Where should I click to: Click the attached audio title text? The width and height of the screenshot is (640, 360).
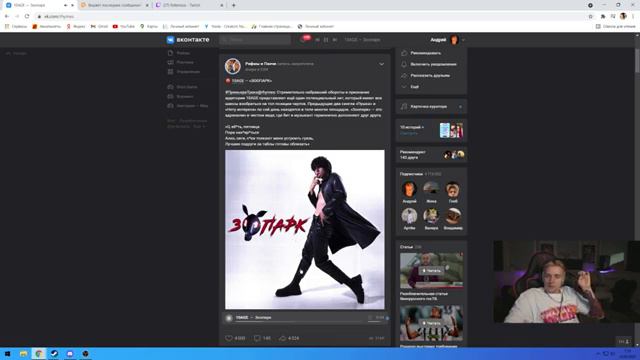coord(253,318)
